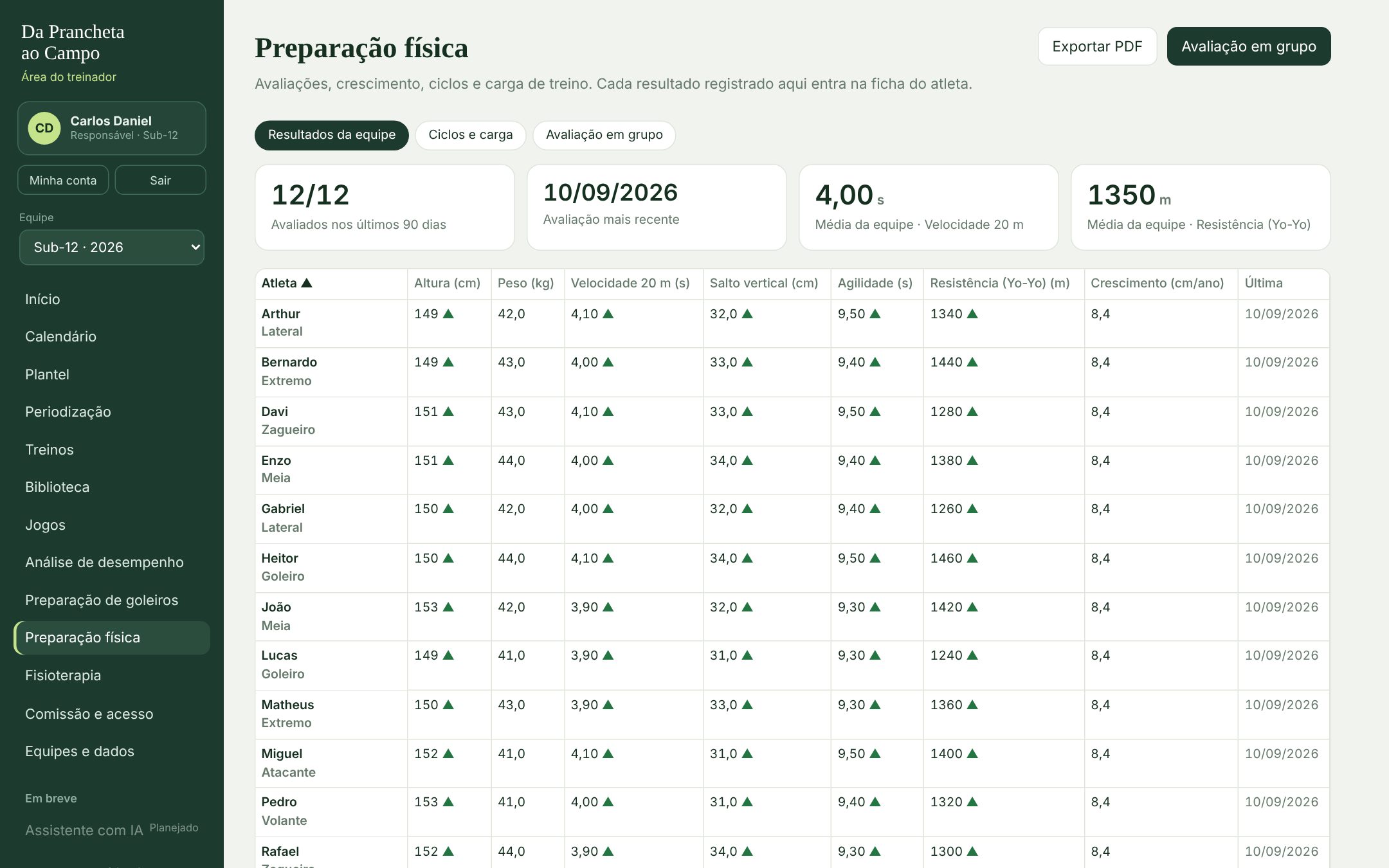1389x868 pixels.
Task: Open Comissão e acesso in sidebar
Action: pyautogui.click(x=112, y=714)
